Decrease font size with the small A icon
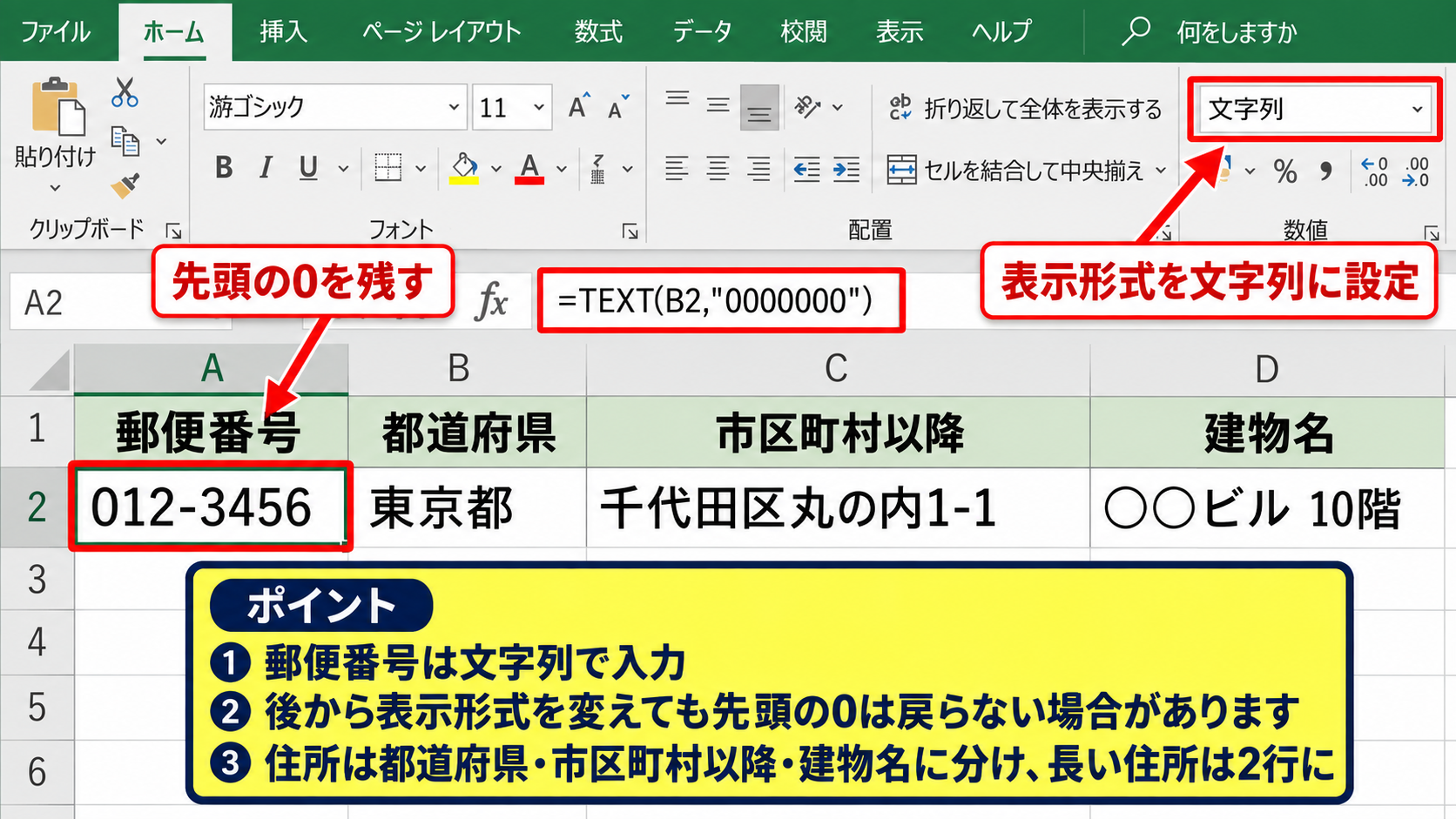 pyautogui.click(x=619, y=106)
